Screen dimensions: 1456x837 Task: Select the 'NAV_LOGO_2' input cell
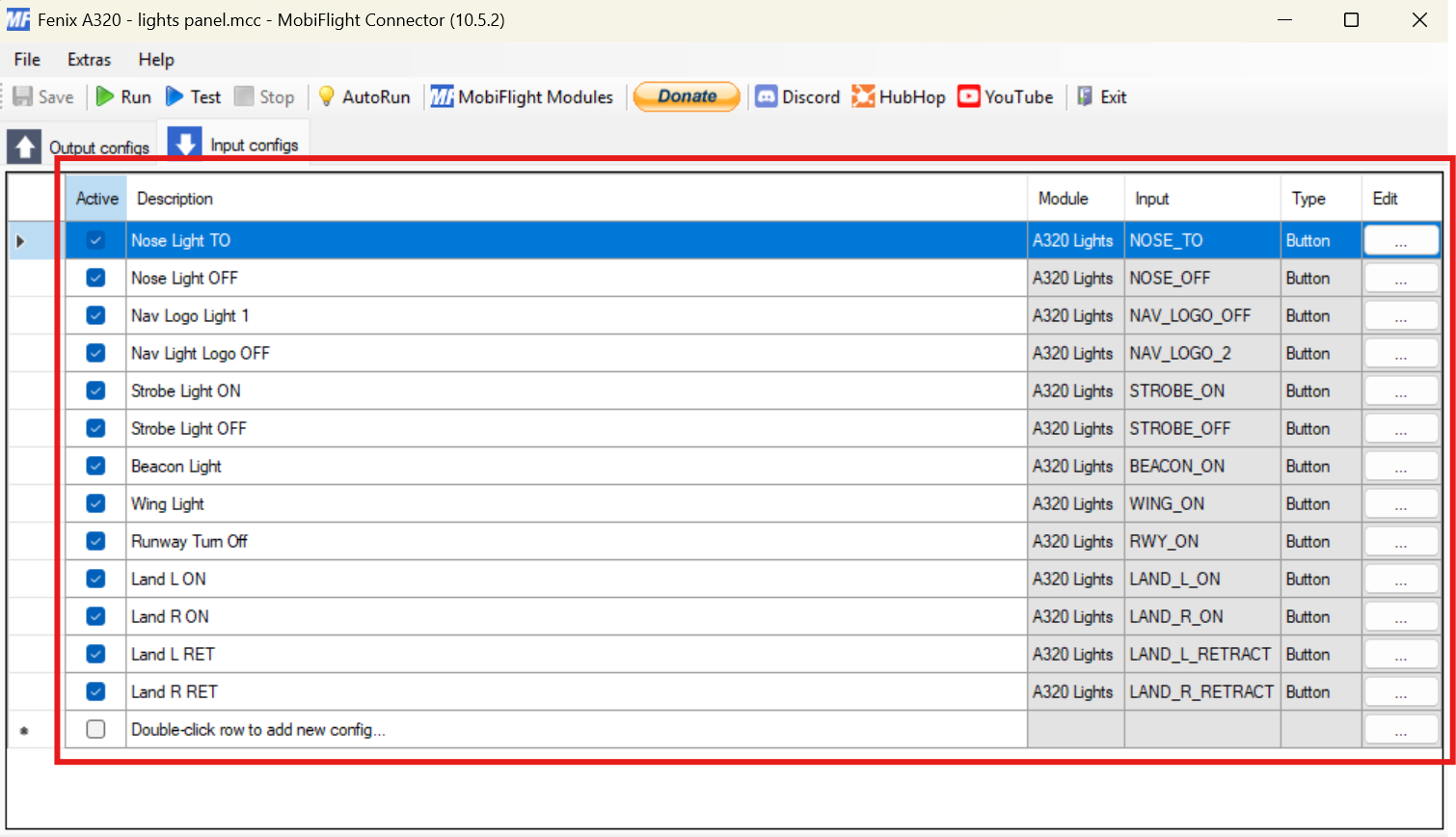(1202, 353)
